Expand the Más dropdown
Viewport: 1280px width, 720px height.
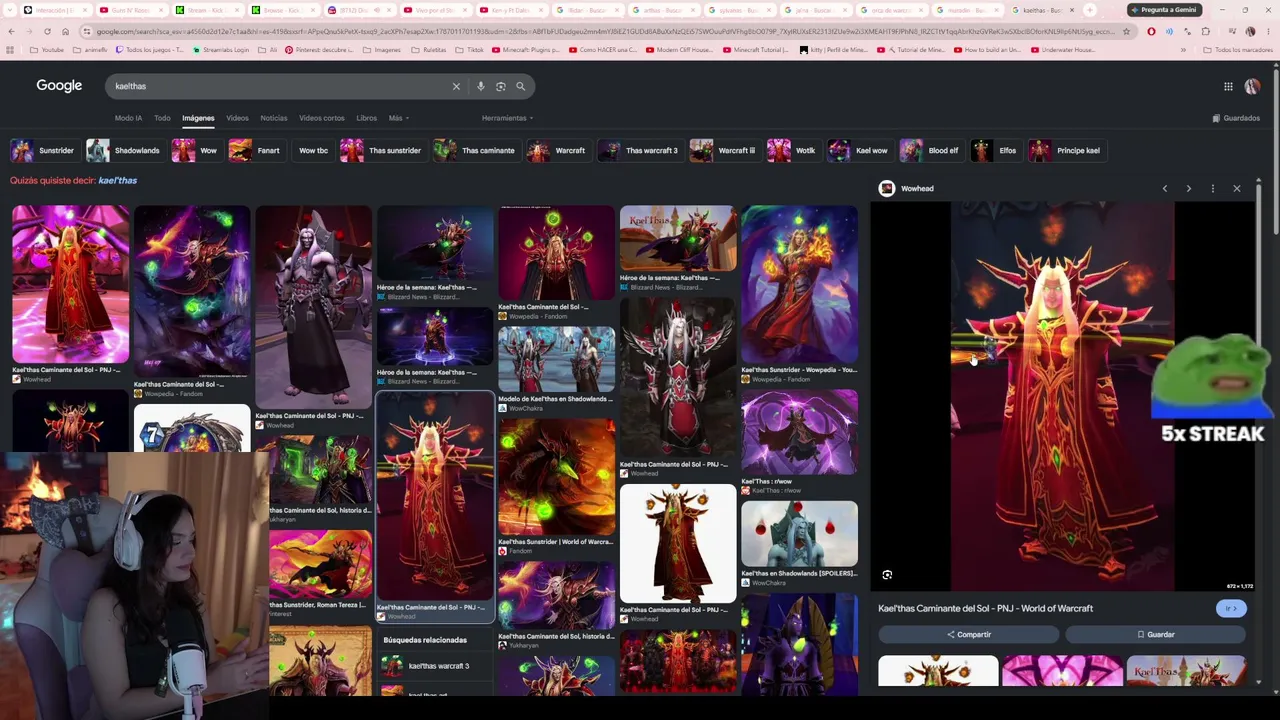[x=398, y=118]
